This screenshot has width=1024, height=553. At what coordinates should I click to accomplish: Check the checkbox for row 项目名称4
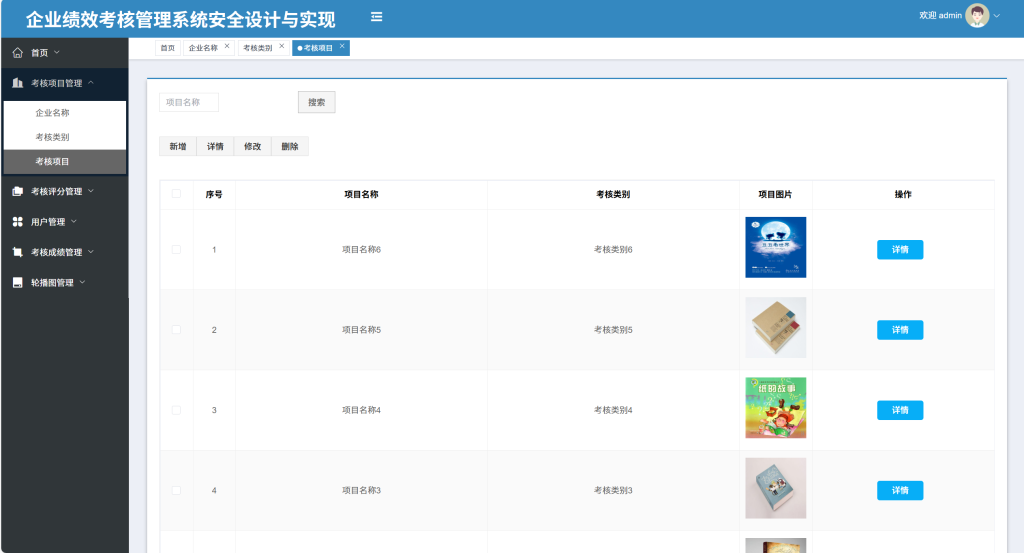176,410
